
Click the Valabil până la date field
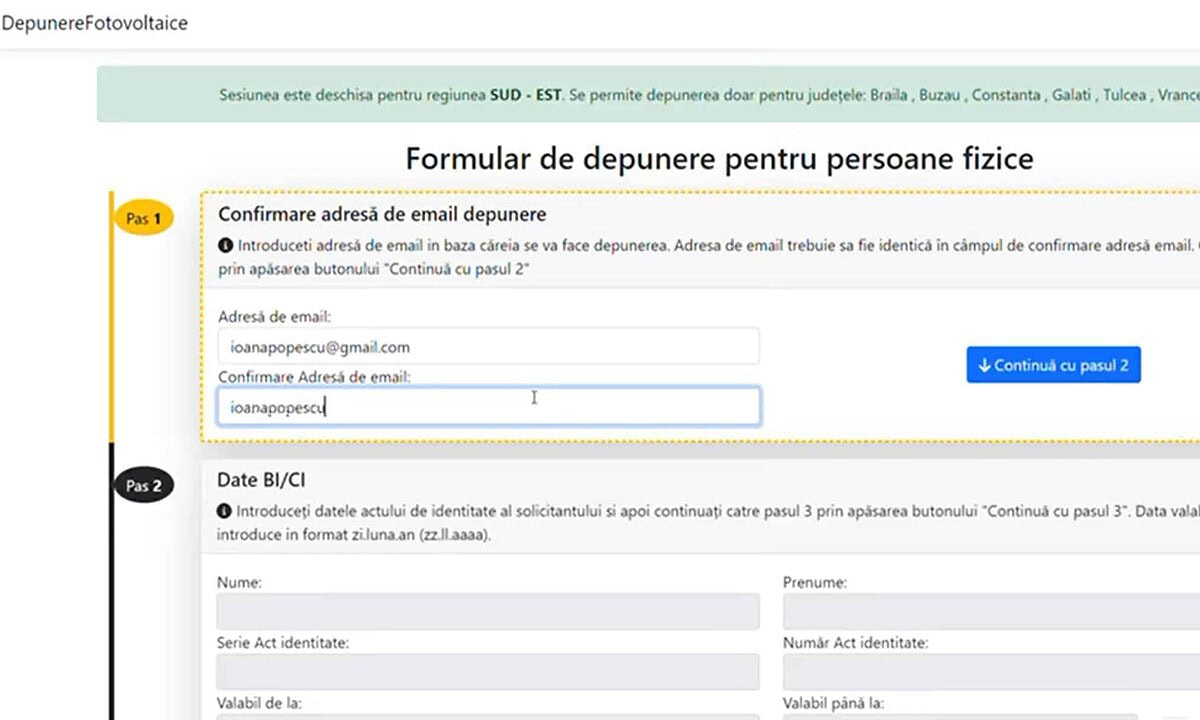pos(960,715)
